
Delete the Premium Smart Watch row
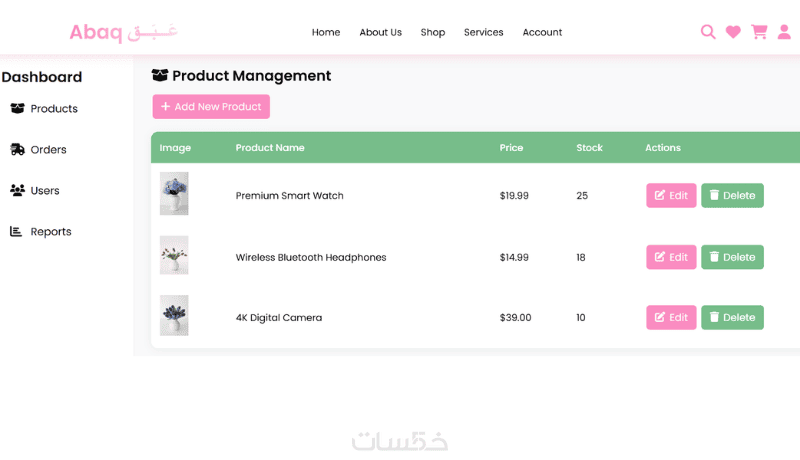click(x=732, y=195)
